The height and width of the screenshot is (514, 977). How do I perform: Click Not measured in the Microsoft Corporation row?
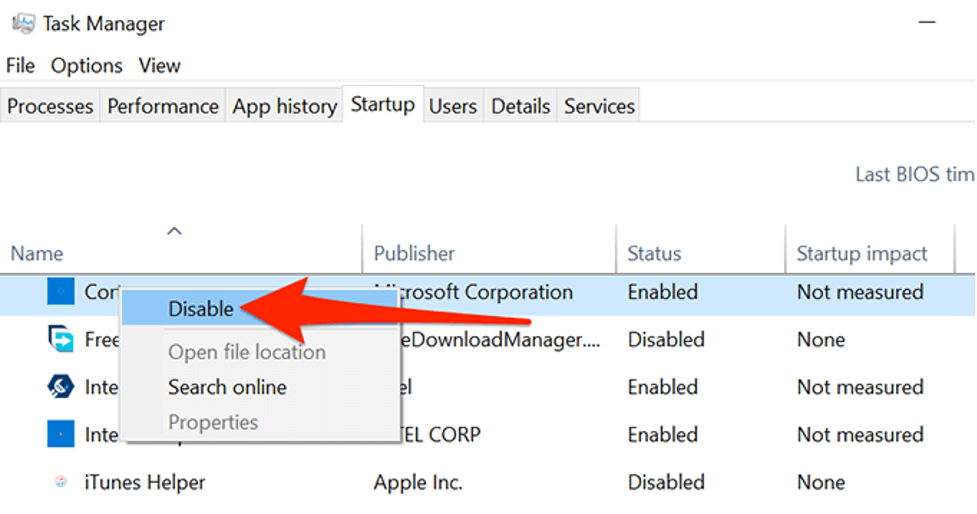(x=860, y=292)
